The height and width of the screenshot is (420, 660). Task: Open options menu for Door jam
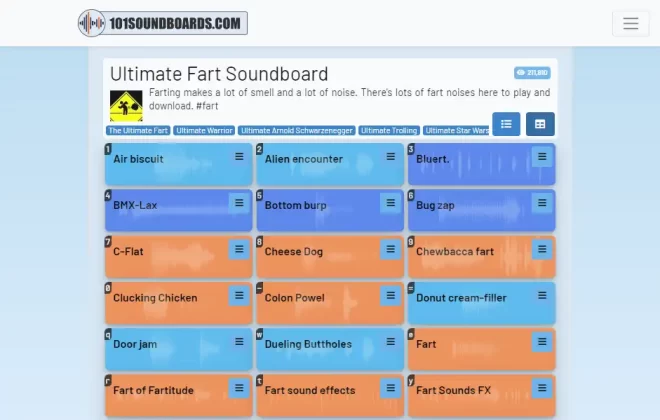239,342
